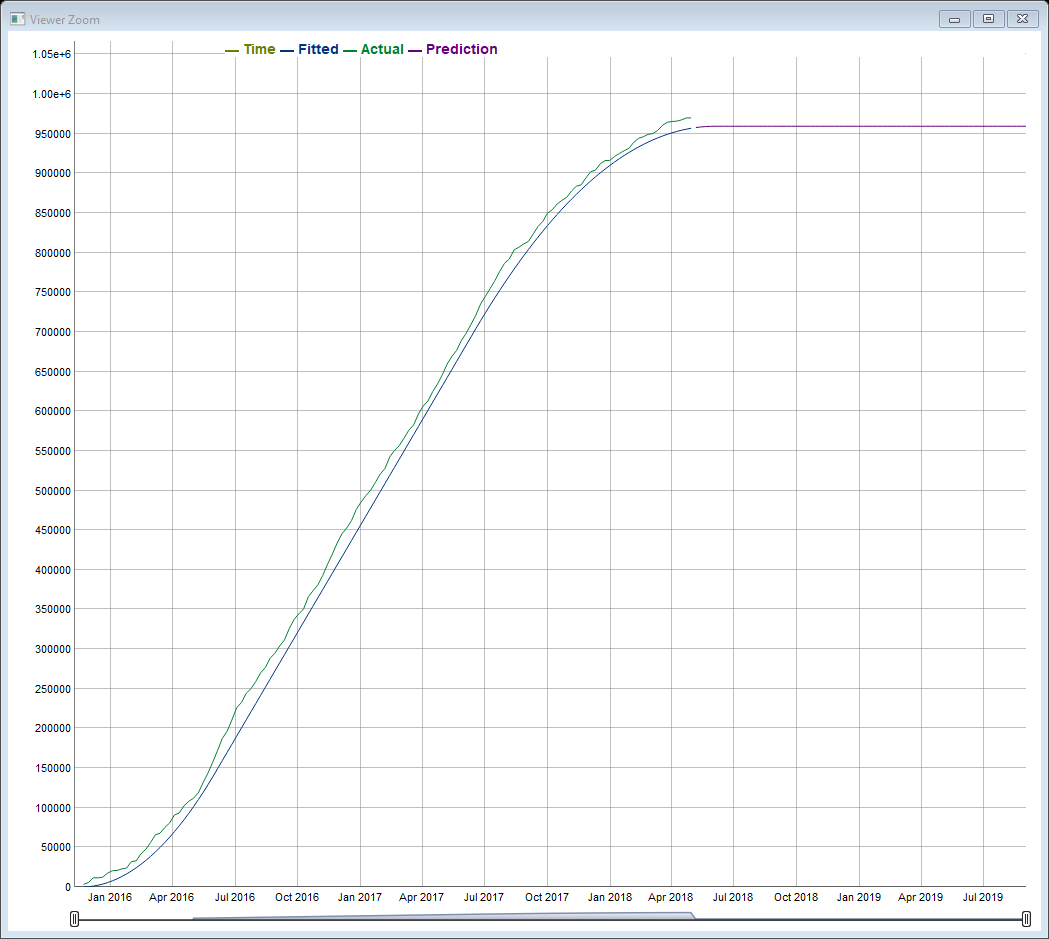Screen dimensions: 1049x939
Task: Click the 850000 y-axis label
Action: pos(53,213)
